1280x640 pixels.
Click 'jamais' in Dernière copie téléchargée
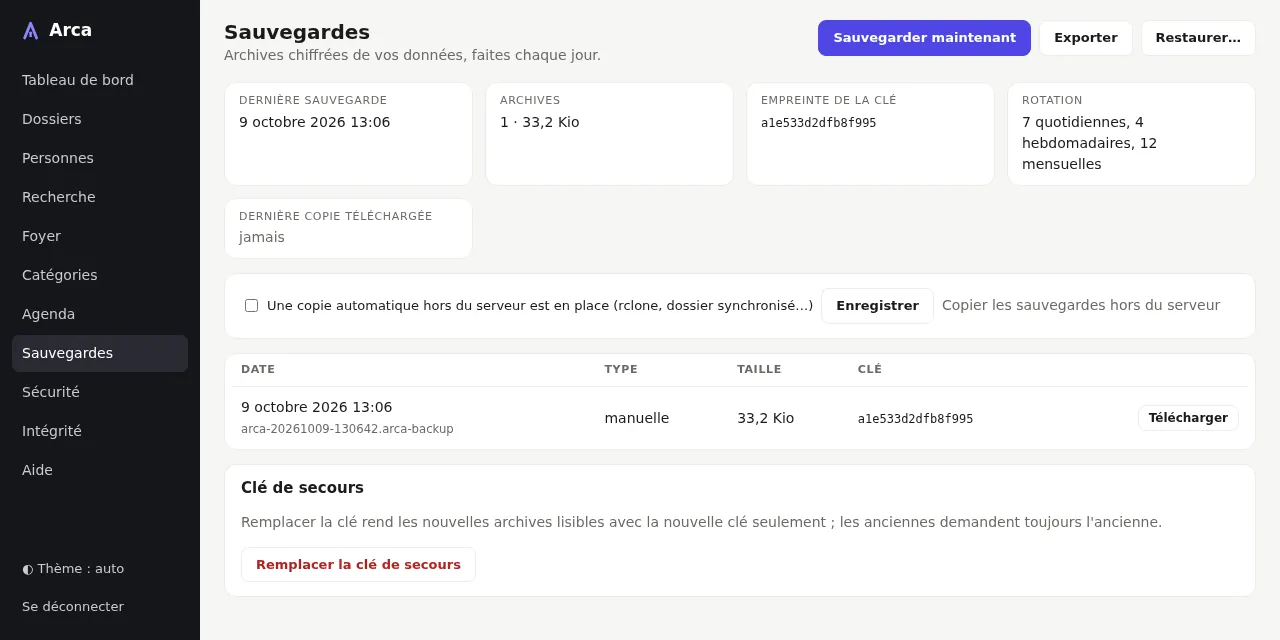pos(262,237)
